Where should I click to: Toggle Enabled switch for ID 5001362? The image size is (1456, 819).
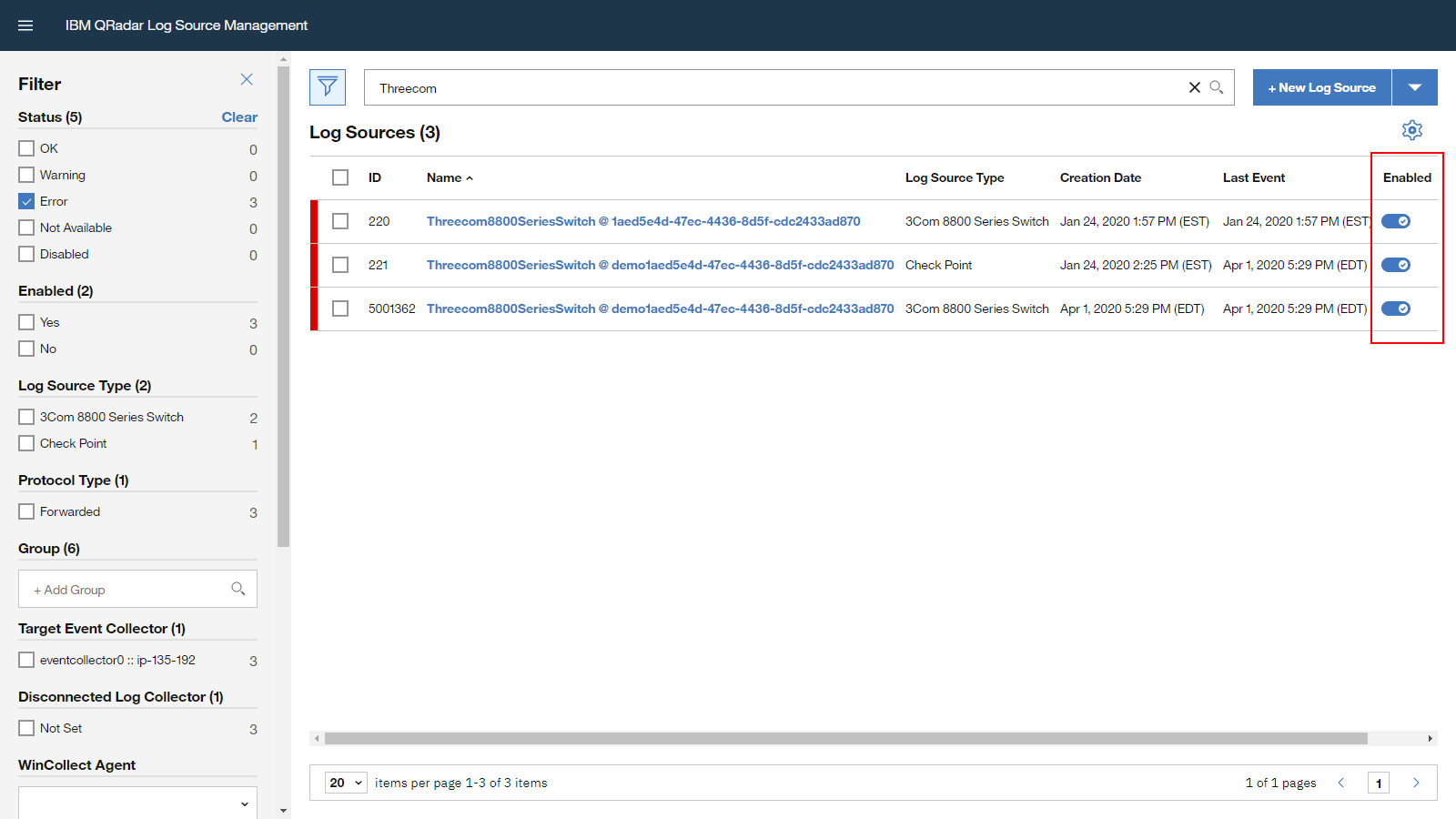click(x=1396, y=308)
